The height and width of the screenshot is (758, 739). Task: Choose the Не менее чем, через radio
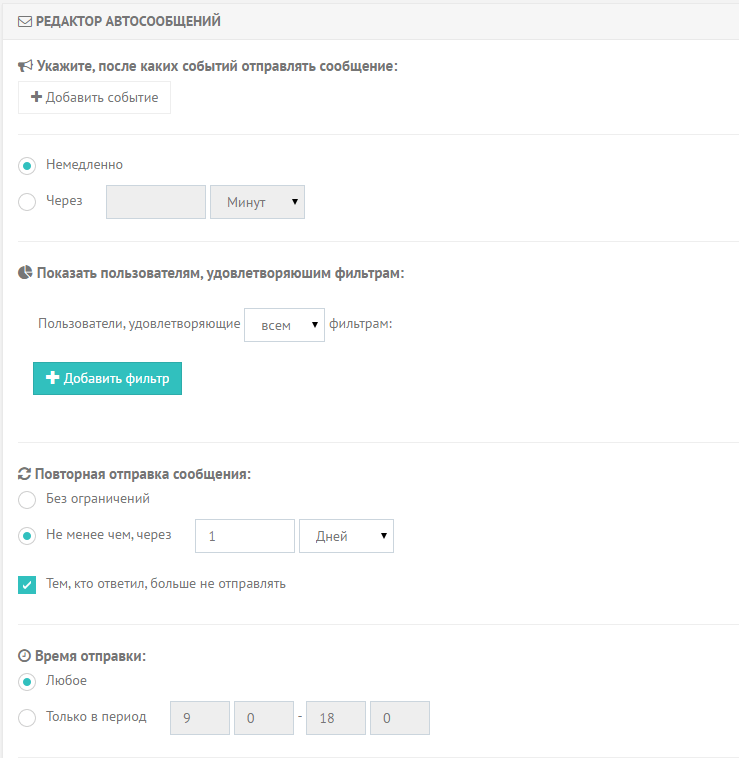[27, 536]
